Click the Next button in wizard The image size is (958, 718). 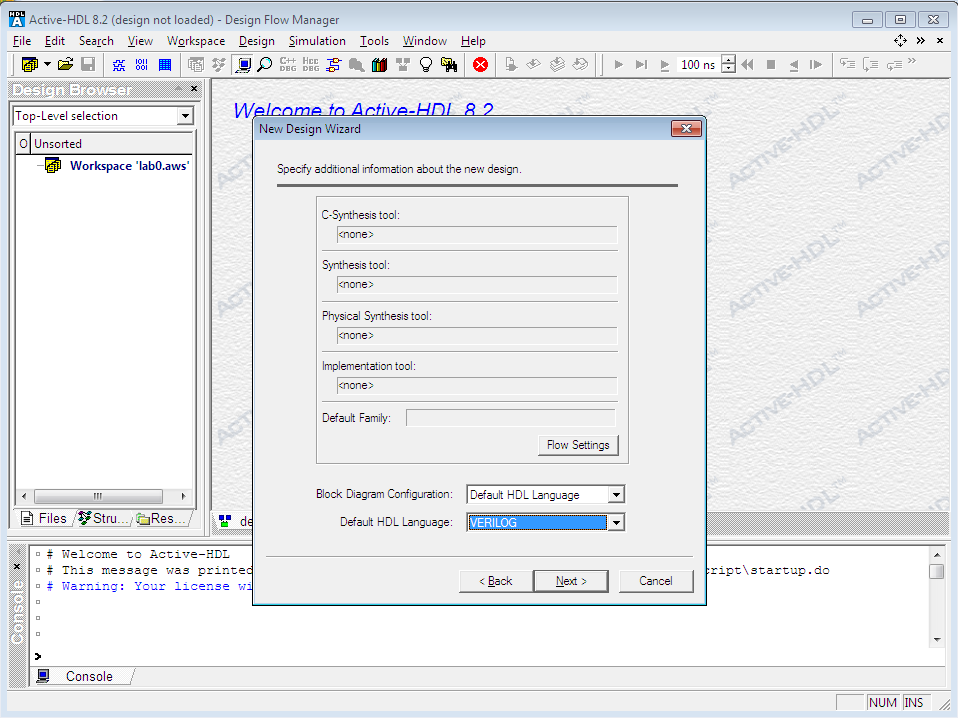tap(571, 581)
